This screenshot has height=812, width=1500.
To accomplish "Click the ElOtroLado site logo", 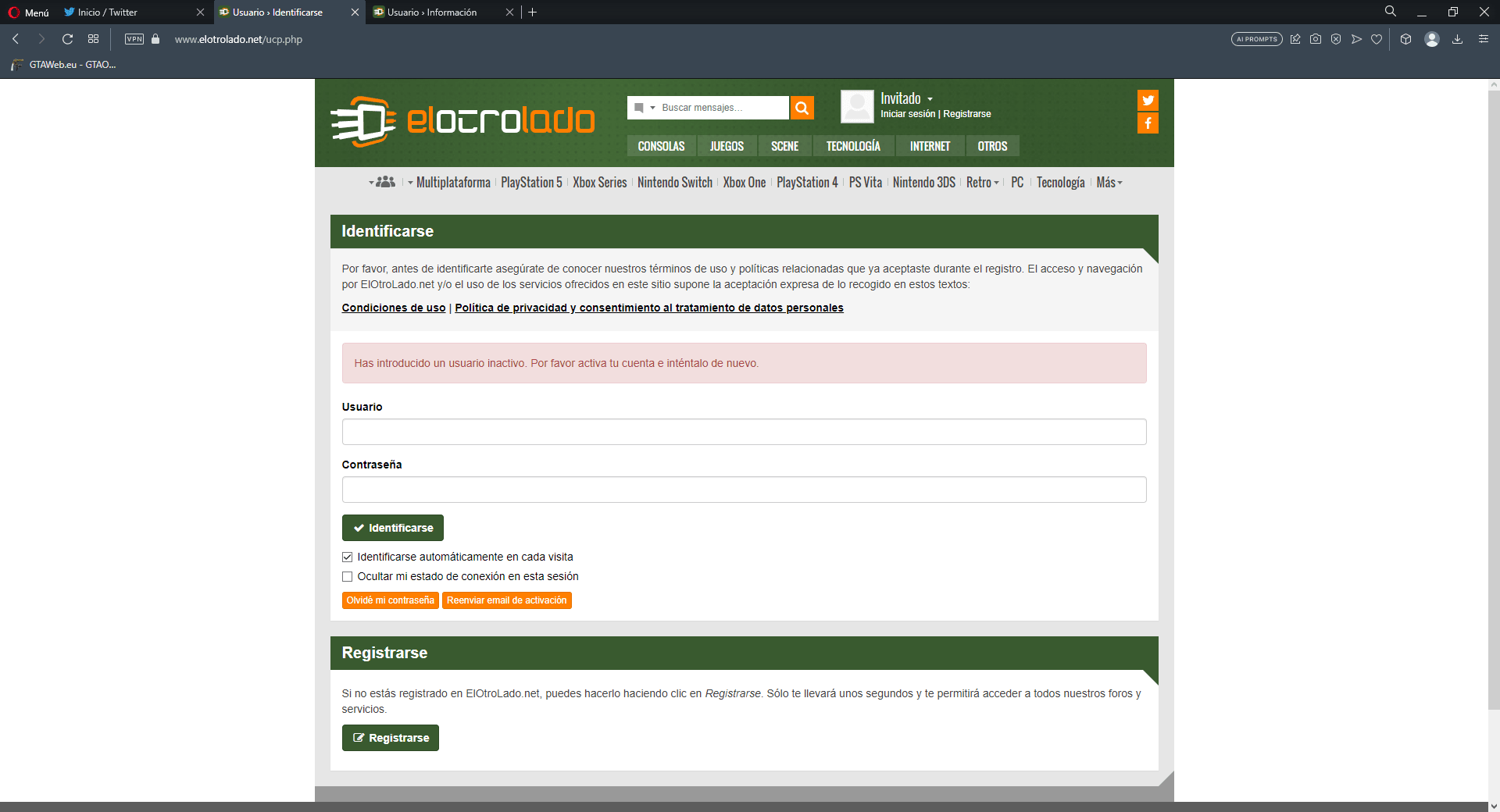I will [x=462, y=121].
